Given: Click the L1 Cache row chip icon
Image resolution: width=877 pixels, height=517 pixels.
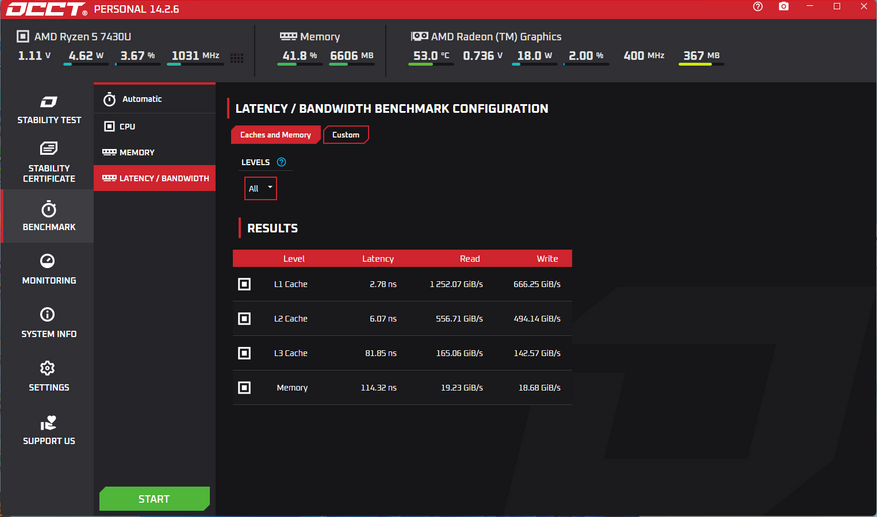Looking at the screenshot, I should pyautogui.click(x=244, y=284).
